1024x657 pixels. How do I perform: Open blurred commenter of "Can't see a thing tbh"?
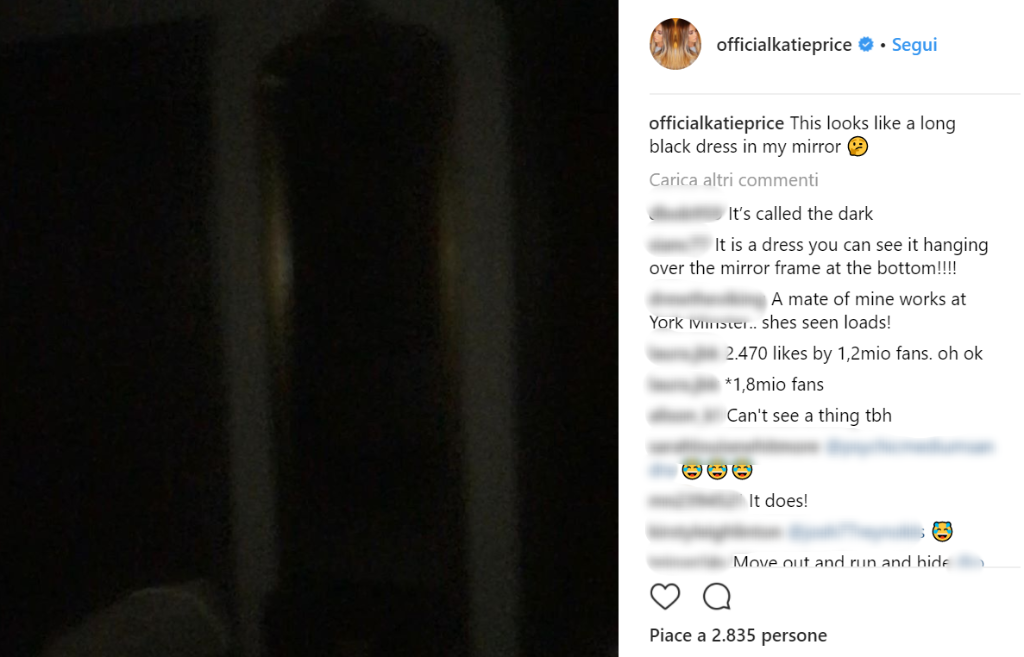click(685, 415)
